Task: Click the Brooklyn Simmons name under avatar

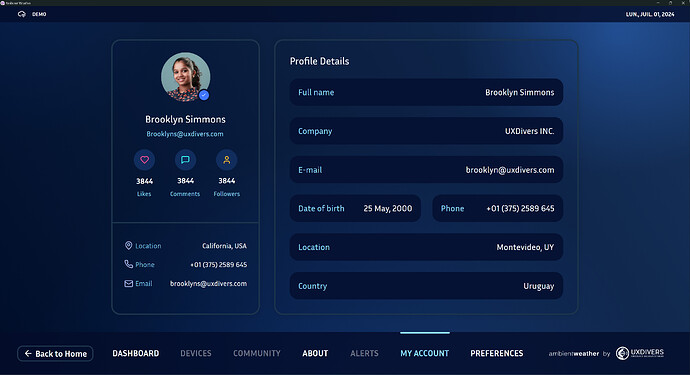Action: pyautogui.click(x=185, y=119)
